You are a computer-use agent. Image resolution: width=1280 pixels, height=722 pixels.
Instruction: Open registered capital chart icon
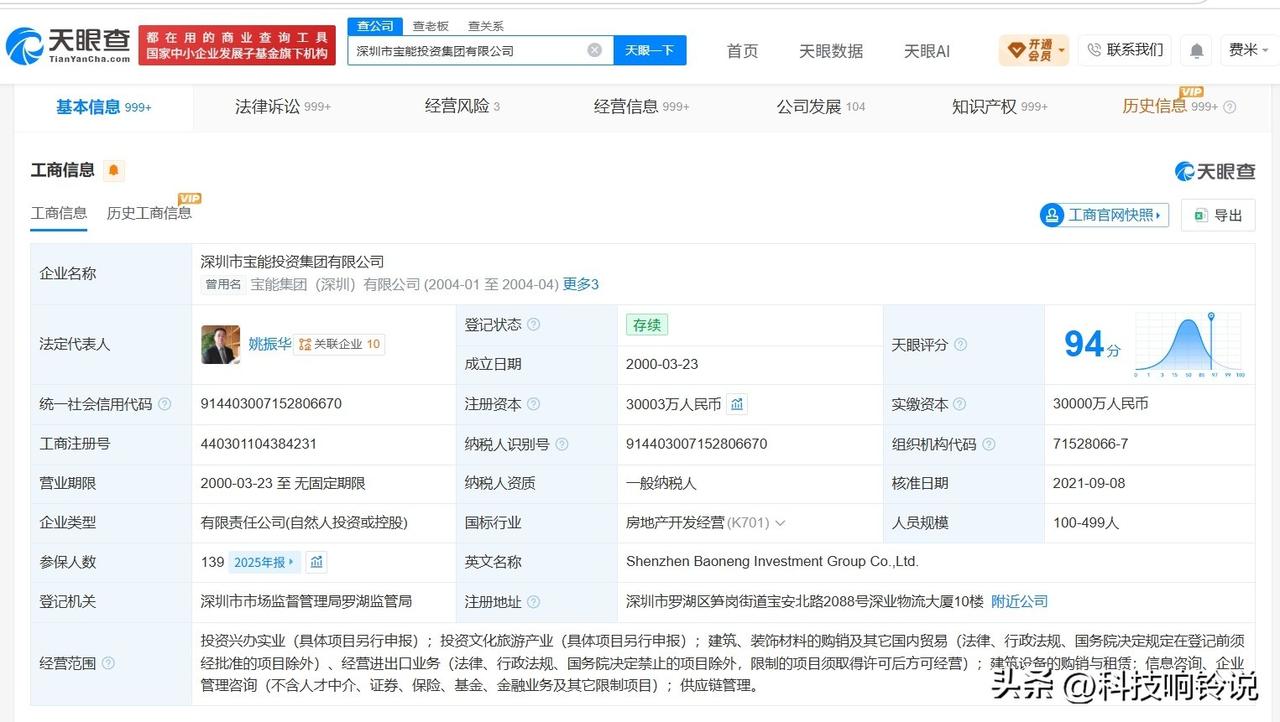coord(737,404)
